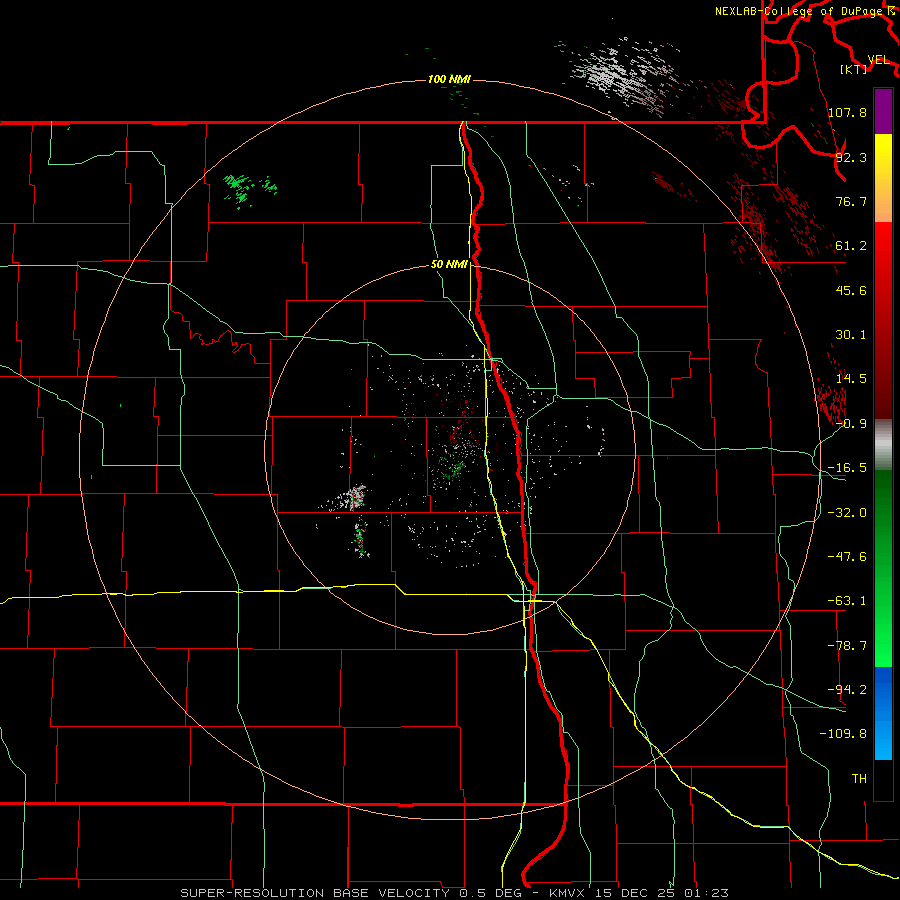Viewport: 900px width, 900px height.
Task: Select the 50 NMI range ring label
Action: (x=449, y=264)
